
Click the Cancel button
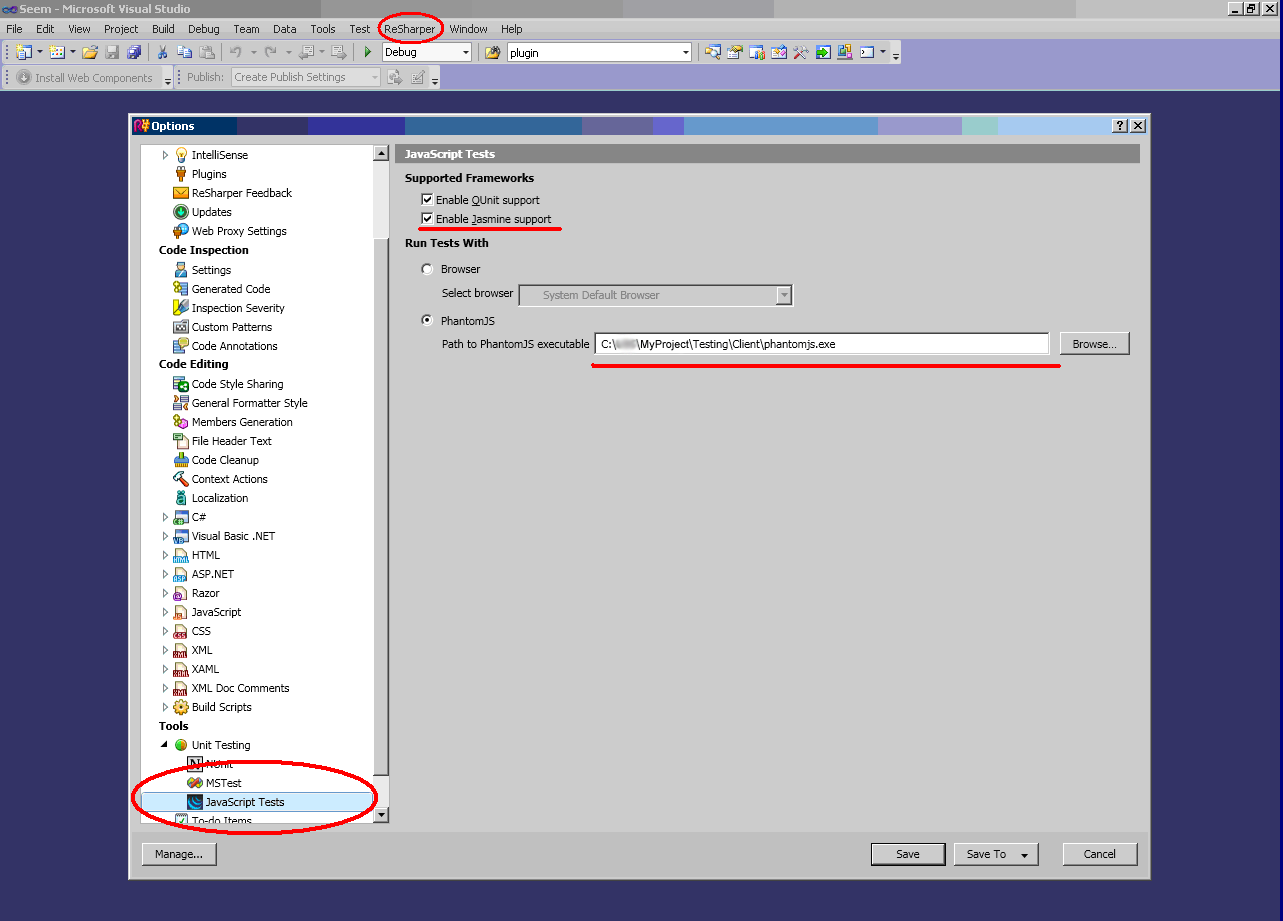point(1100,854)
